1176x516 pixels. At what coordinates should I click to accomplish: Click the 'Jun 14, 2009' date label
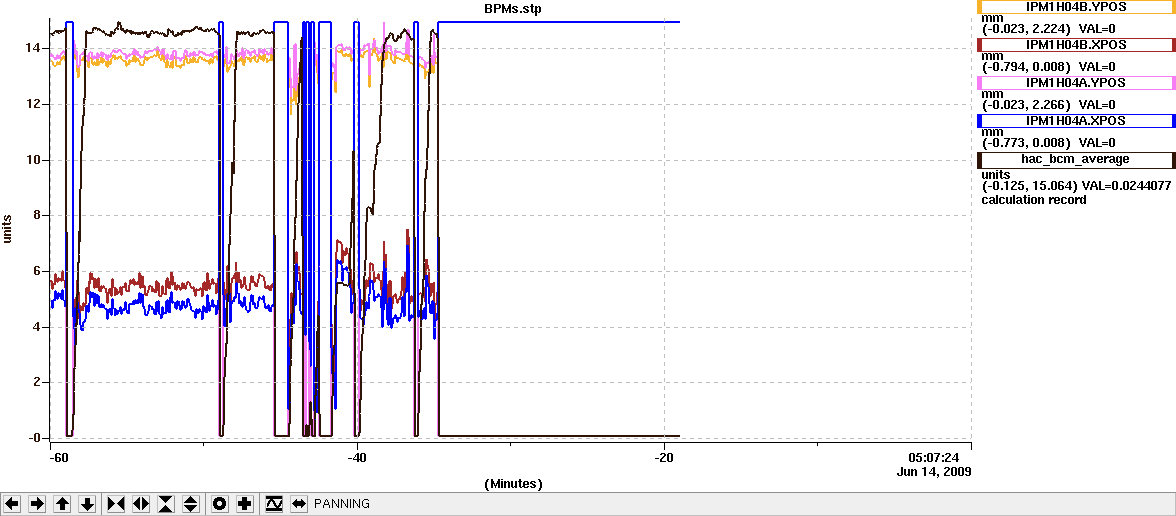(x=934, y=472)
